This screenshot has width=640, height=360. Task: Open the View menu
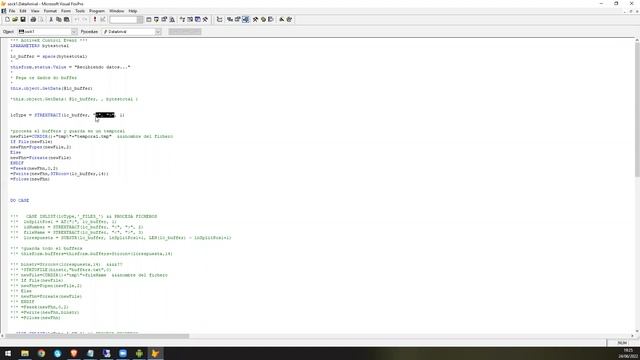click(35, 11)
